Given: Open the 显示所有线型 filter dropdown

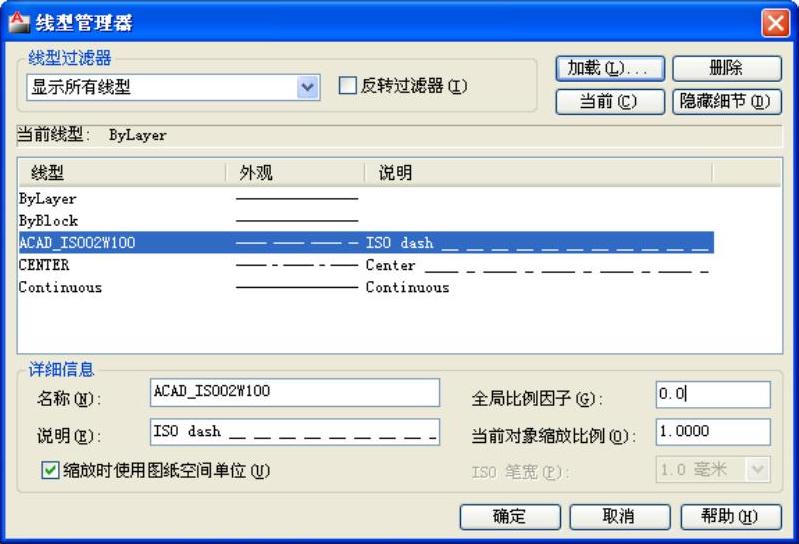Looking at the screenshot, I should coord(307,87).
